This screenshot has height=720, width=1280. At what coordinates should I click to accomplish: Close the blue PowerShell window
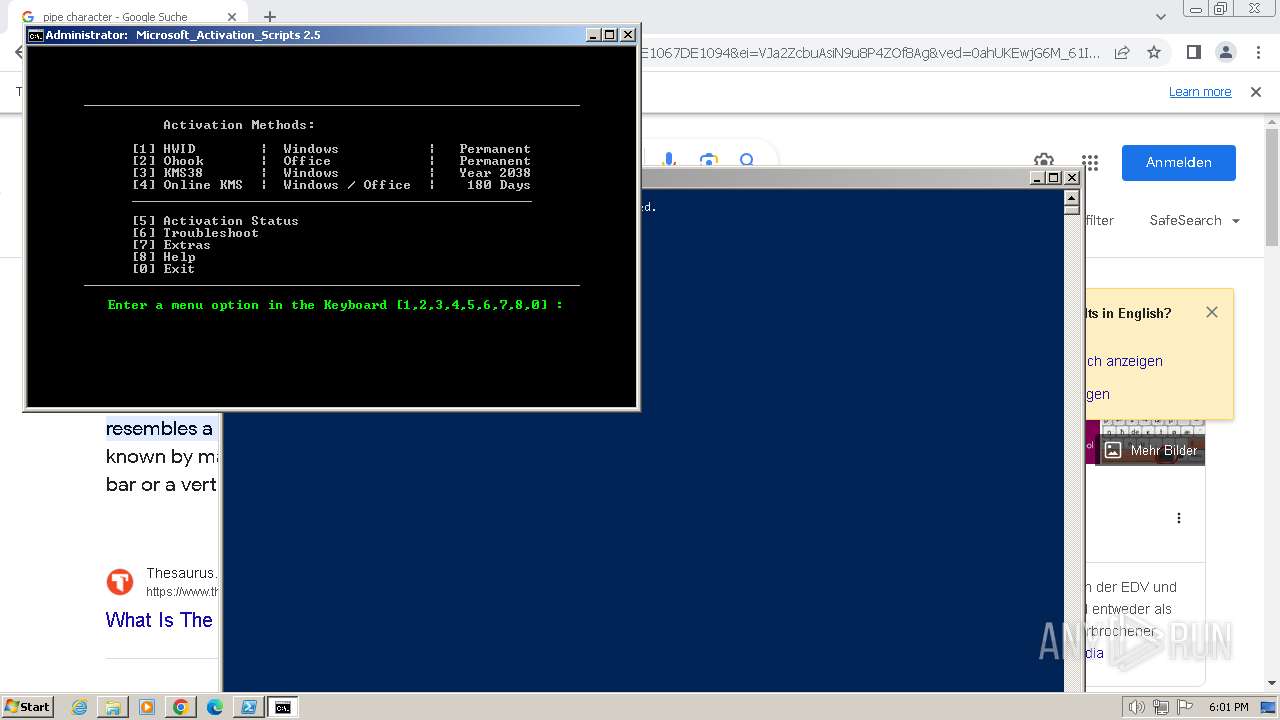pos(1072,178)
